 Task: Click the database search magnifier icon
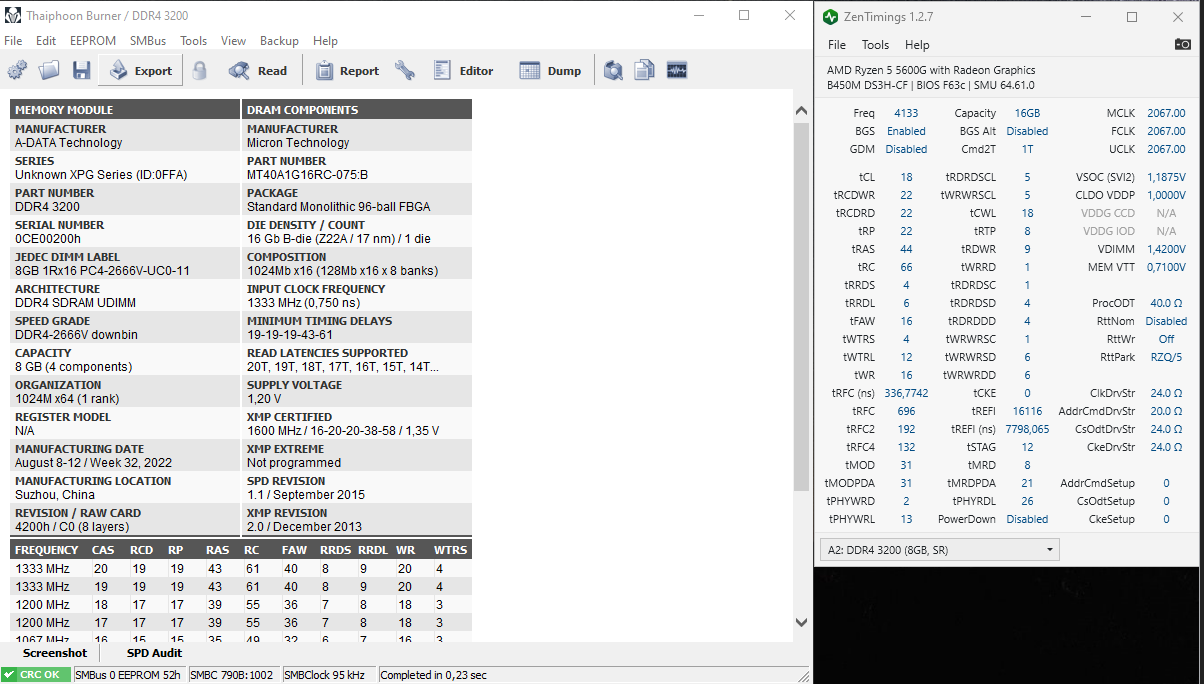click(x=613, y=70)
